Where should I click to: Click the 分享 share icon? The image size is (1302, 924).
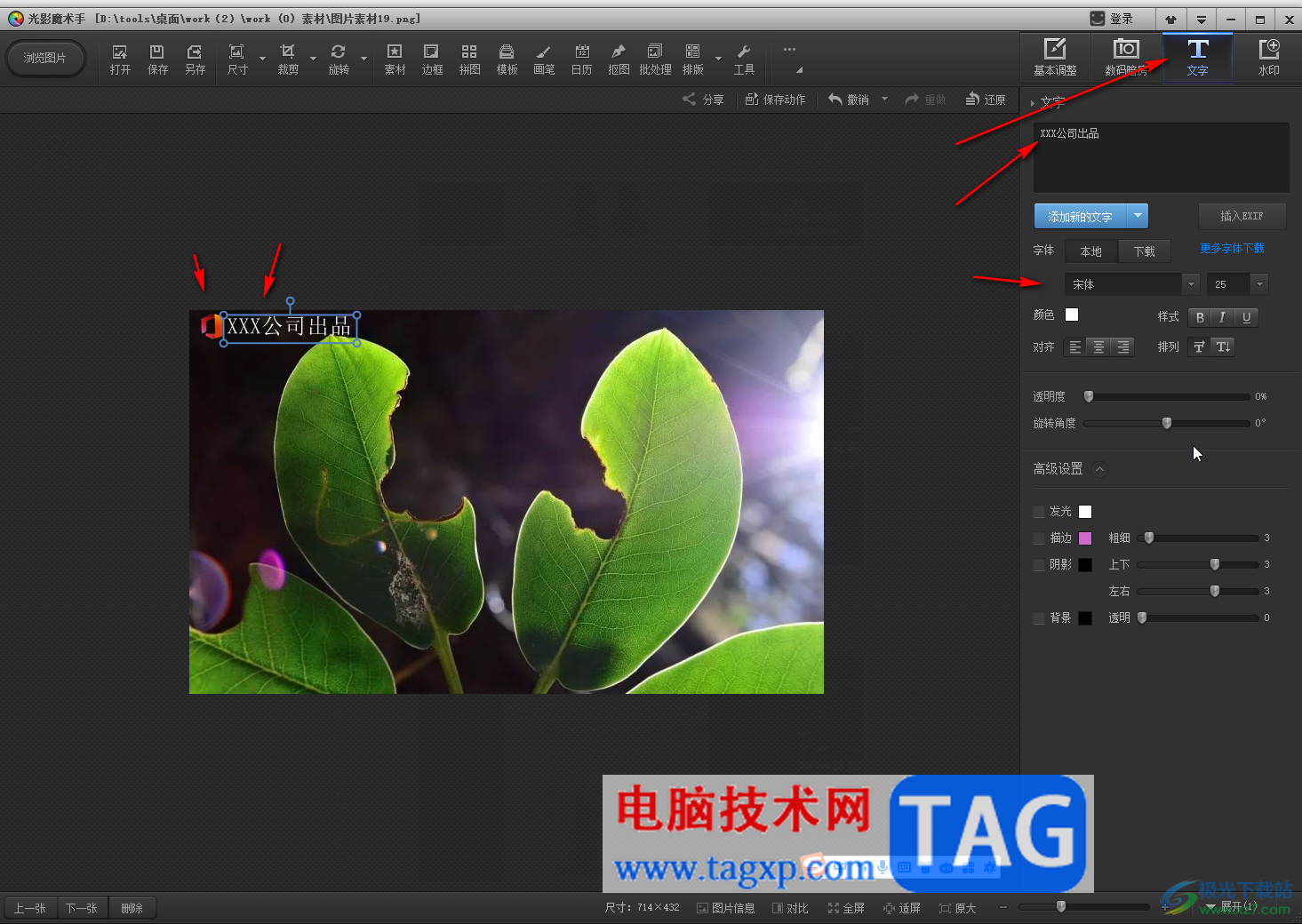coord(703,100)
